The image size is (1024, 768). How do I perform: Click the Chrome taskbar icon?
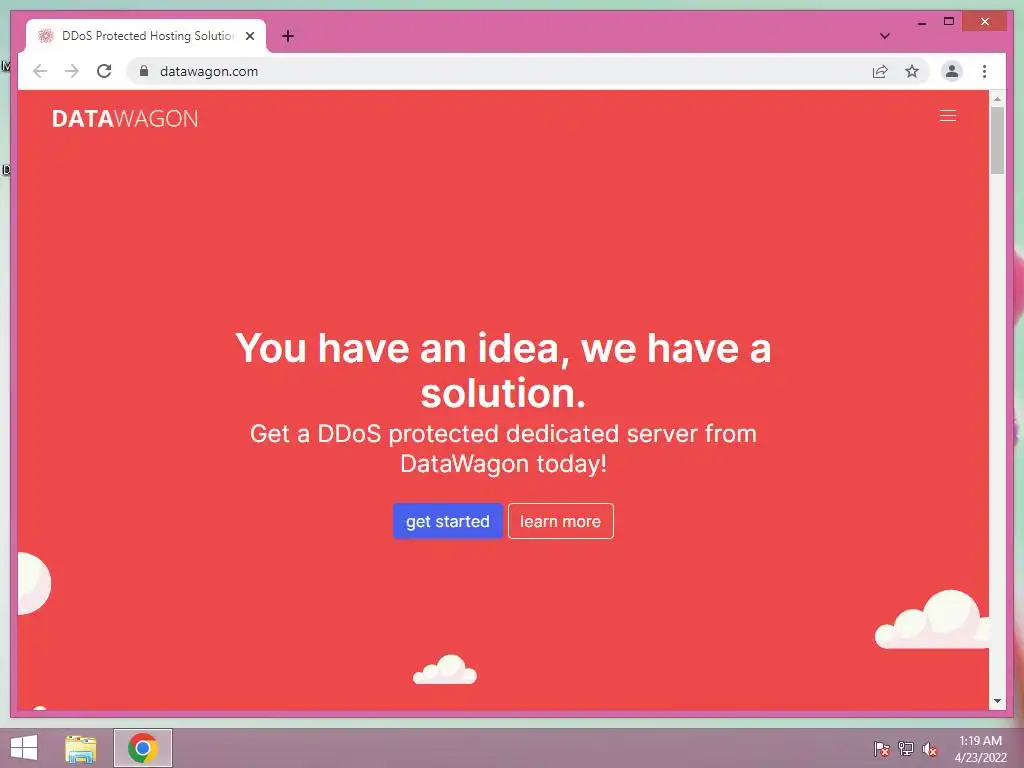[142, 748]
